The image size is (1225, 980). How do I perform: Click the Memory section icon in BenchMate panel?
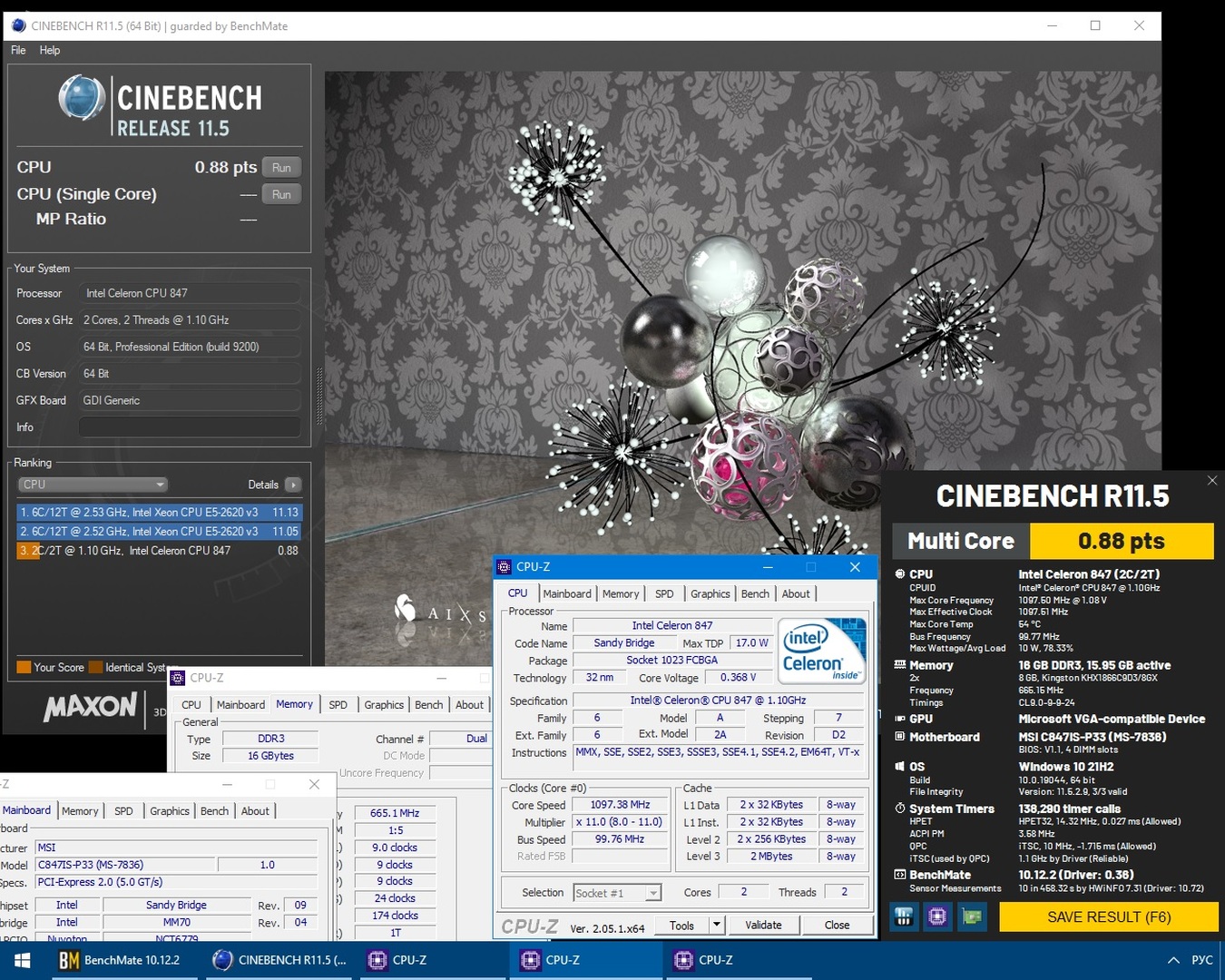point(900,665)
